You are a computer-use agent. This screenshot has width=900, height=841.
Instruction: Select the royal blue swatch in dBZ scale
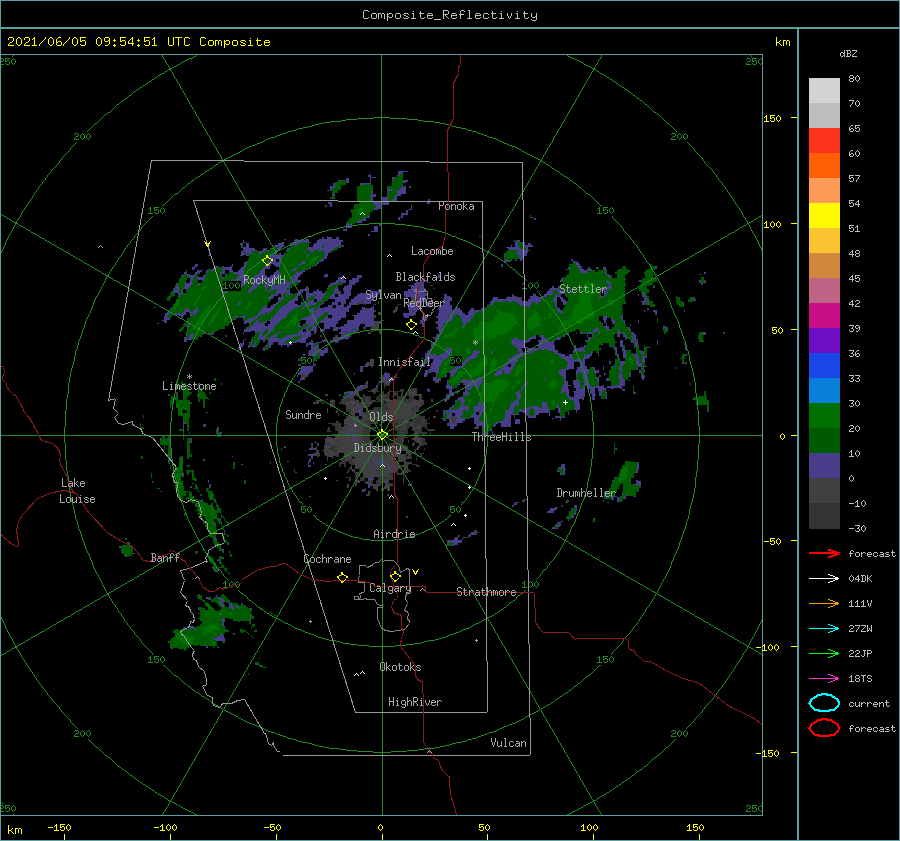pyautogui.click(x=824, y=366)
